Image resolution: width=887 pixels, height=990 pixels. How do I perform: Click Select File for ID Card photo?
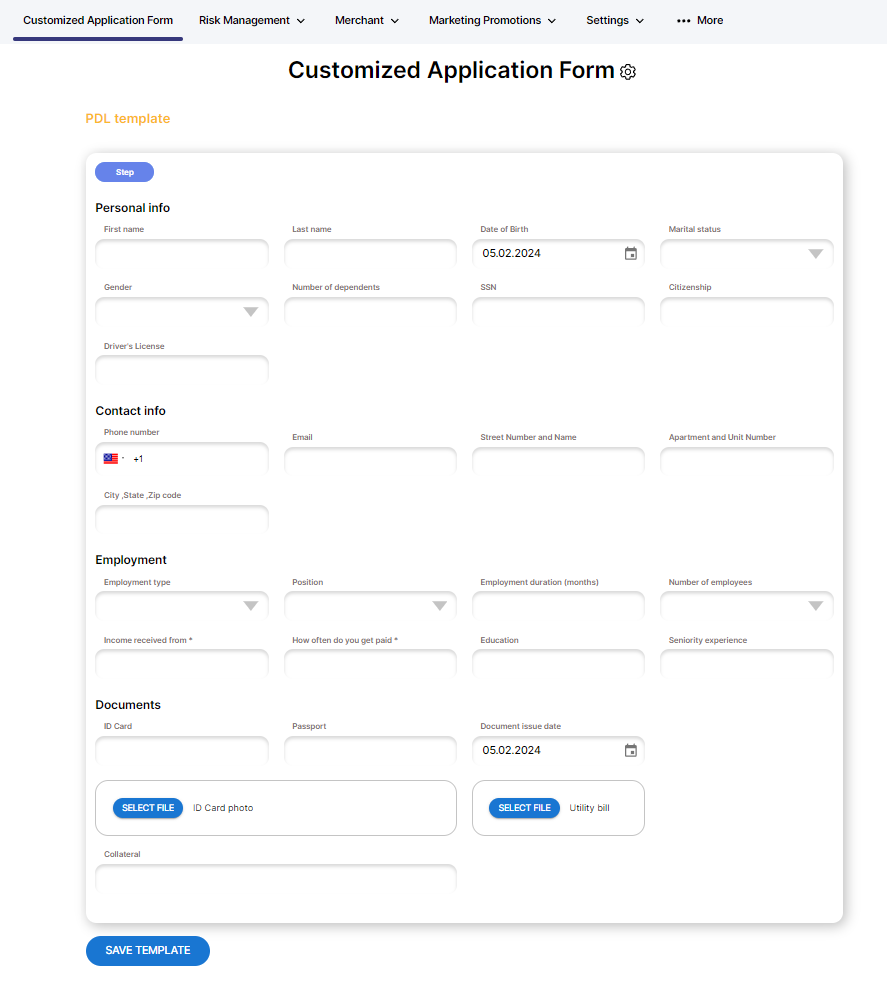coord(148,808)
